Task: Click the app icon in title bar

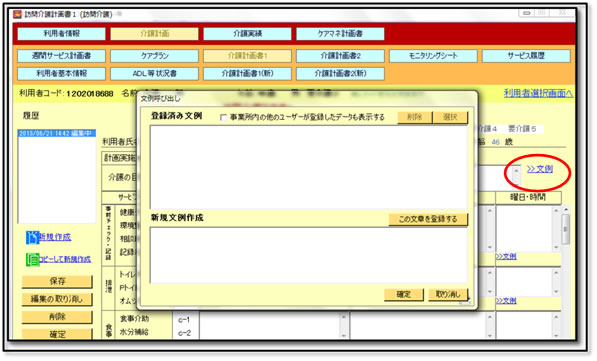Action: 18,14
